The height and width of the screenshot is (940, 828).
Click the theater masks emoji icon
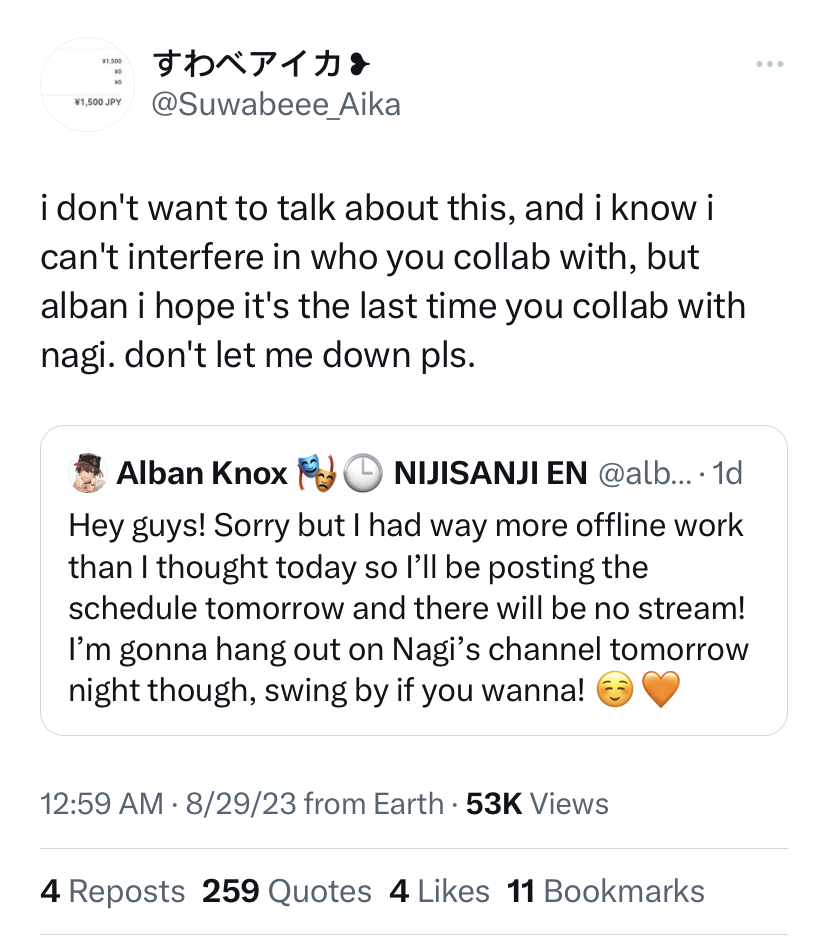[315, 473]
